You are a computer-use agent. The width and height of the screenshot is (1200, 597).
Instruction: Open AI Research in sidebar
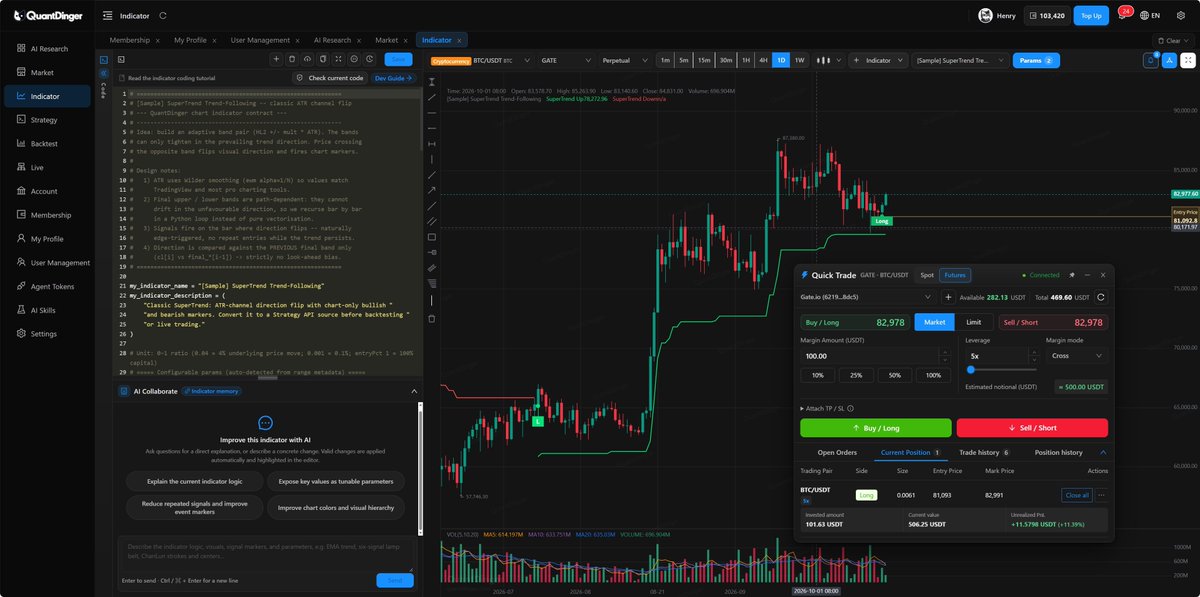48,48
